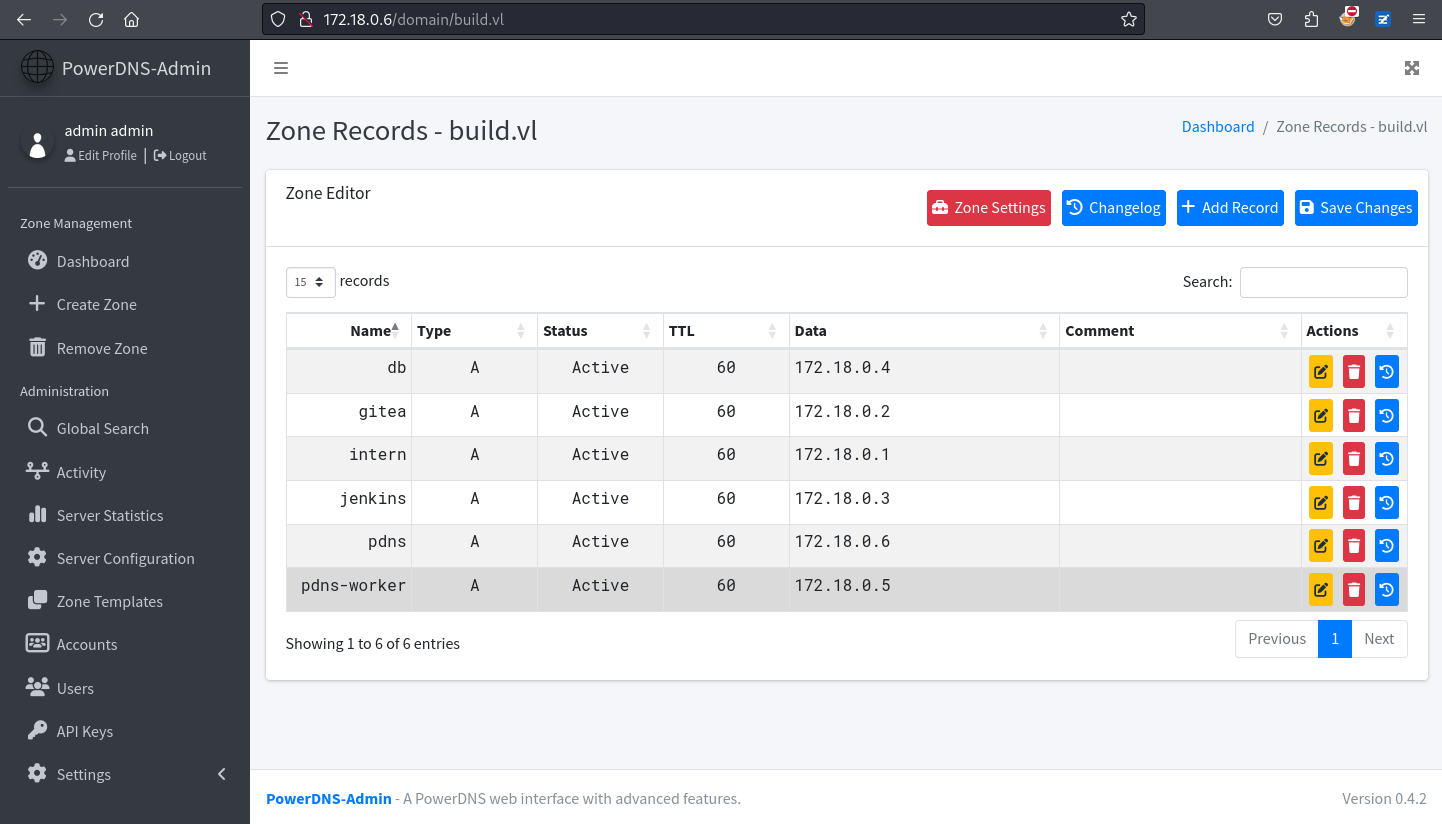The width and height of the screenshot is (1442, 824).
Task: View Server Statistics
Action: click(110, 515)
